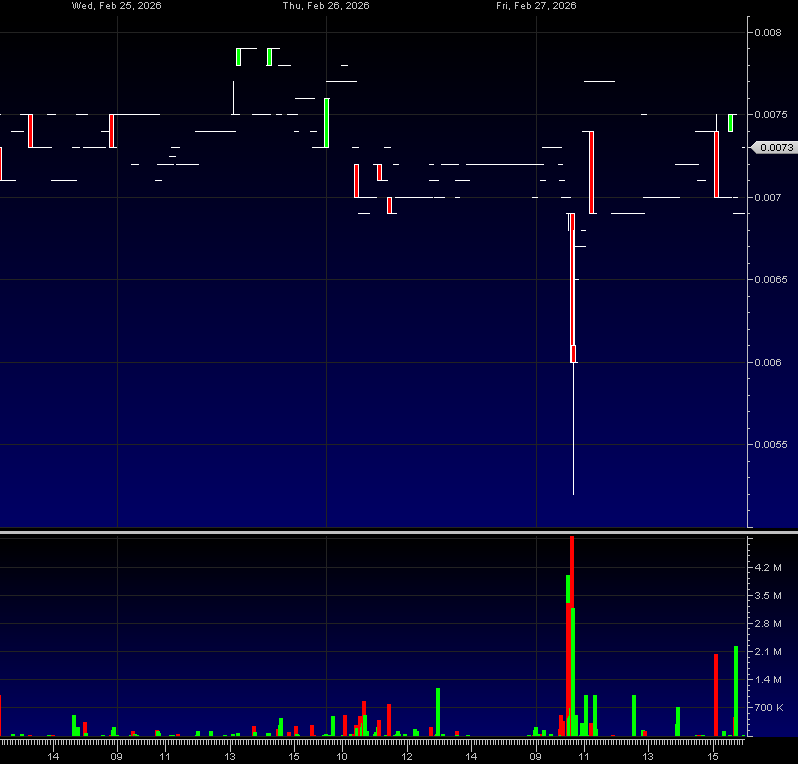Select the Wed, Feb 25, 2026 date label
This screenshot has height=764, width=798.
coord(117,6)
